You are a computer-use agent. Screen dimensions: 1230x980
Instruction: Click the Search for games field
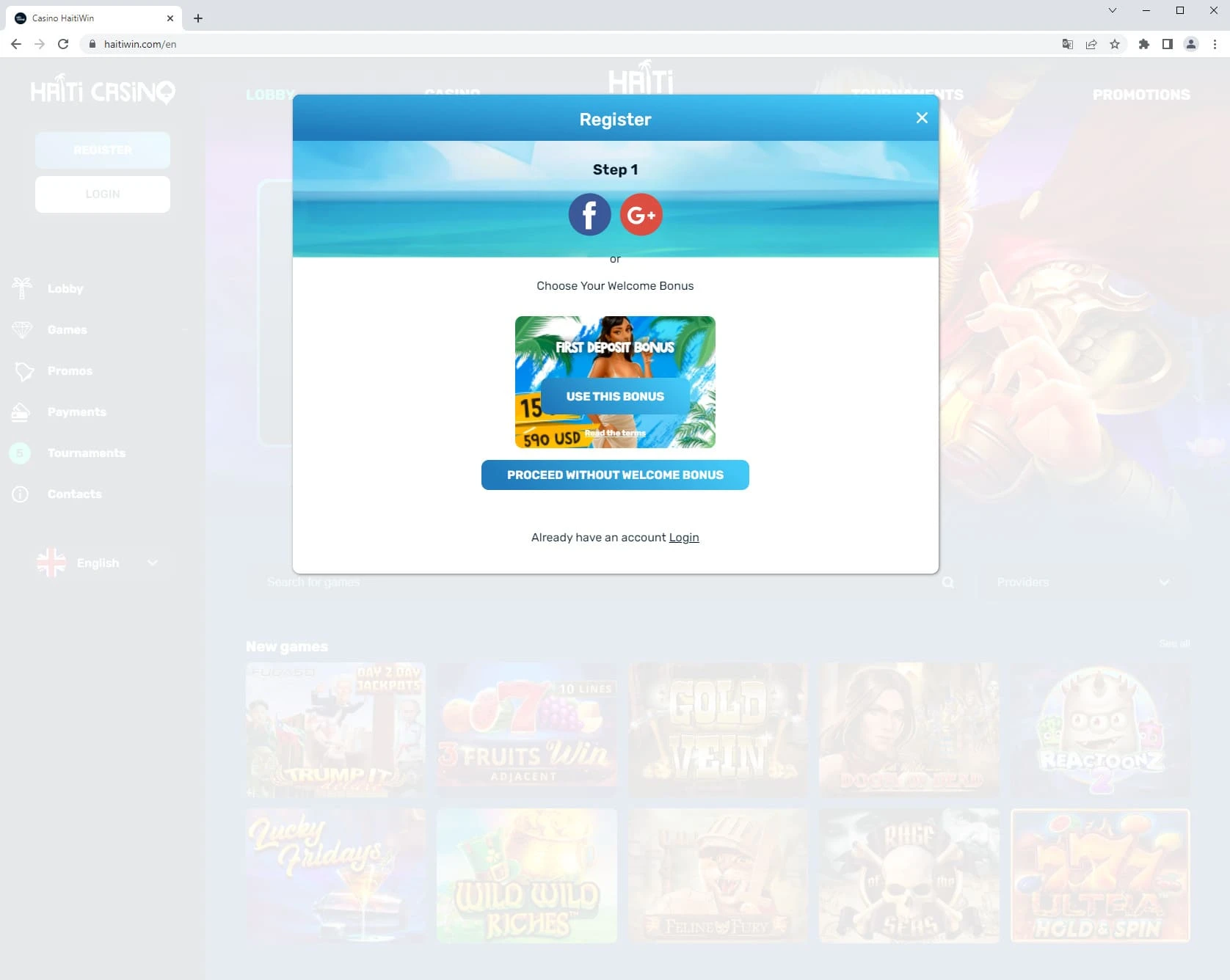coord(603,582)
